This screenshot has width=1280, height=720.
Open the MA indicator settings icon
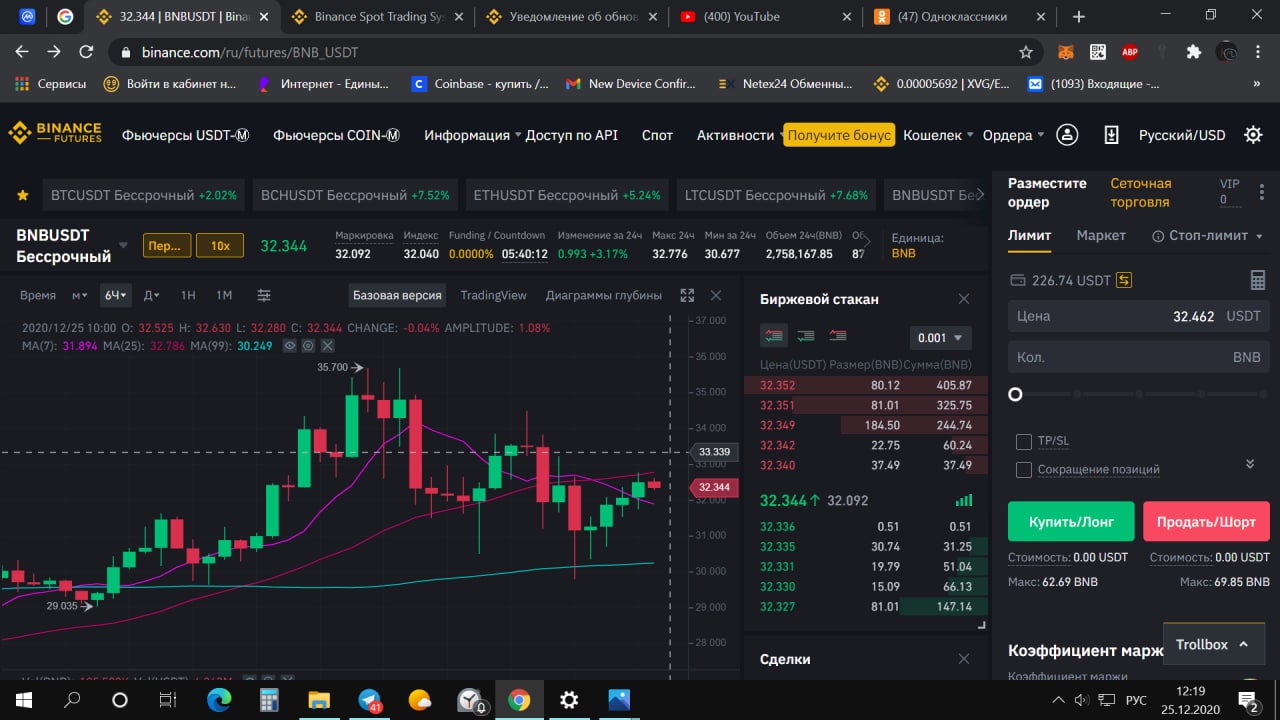coord(308,345)
